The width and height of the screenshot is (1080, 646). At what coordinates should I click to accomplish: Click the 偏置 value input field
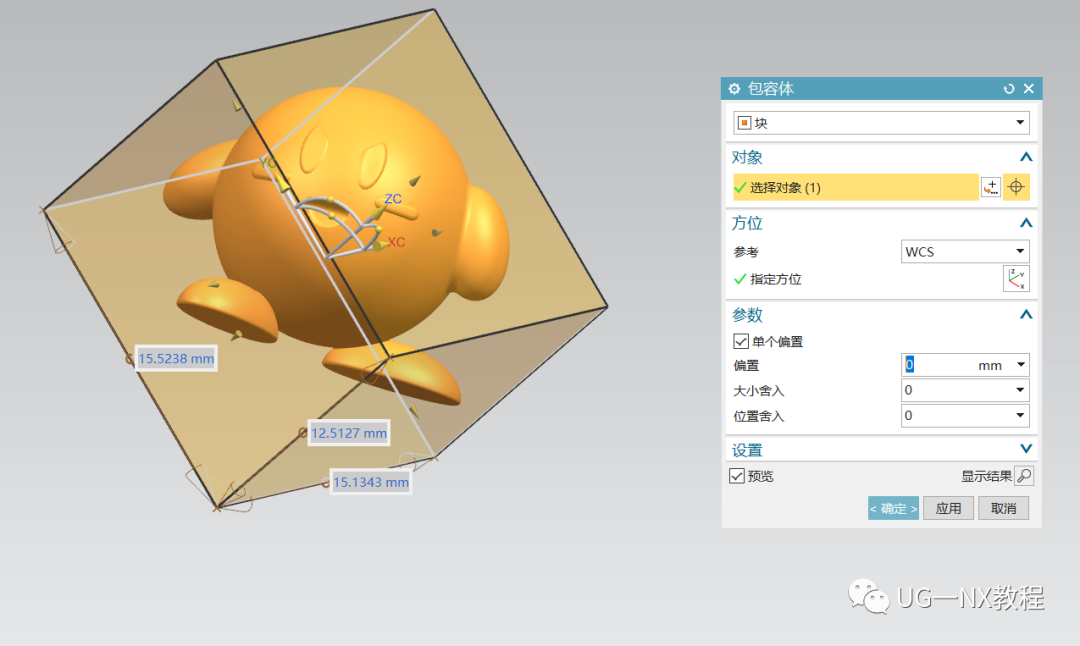pos(937,365)
